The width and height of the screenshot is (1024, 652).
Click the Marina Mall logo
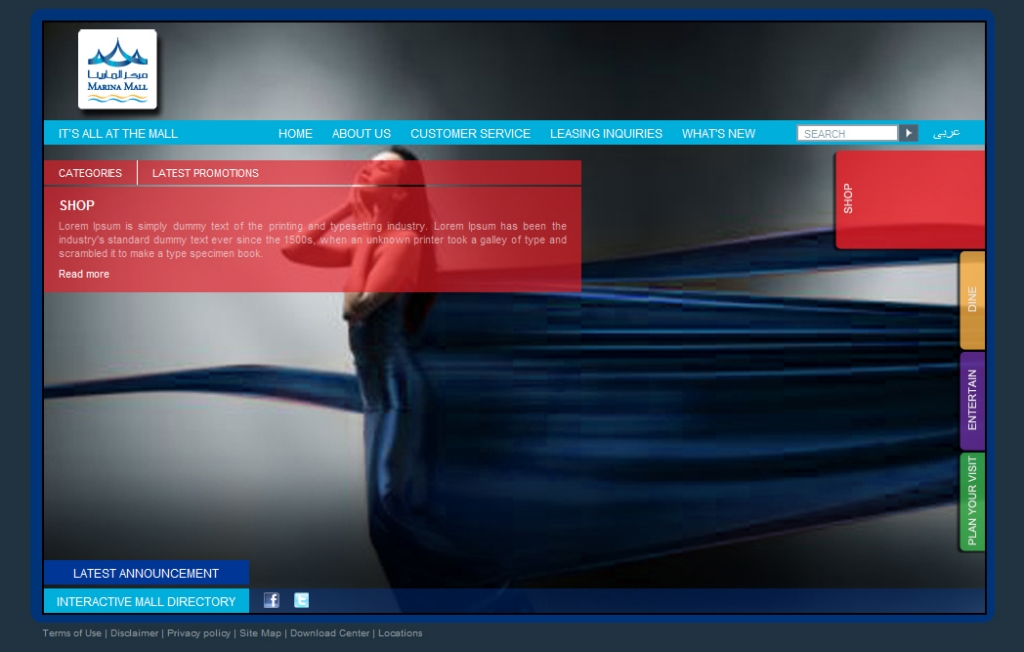pos(117,69)
